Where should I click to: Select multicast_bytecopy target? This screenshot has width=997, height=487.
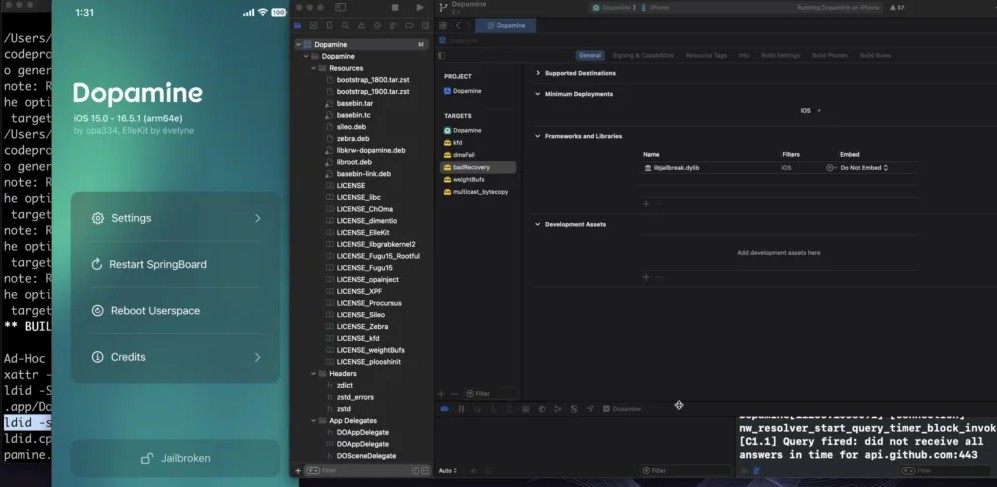pyautogui.click(x=478, y=191)
